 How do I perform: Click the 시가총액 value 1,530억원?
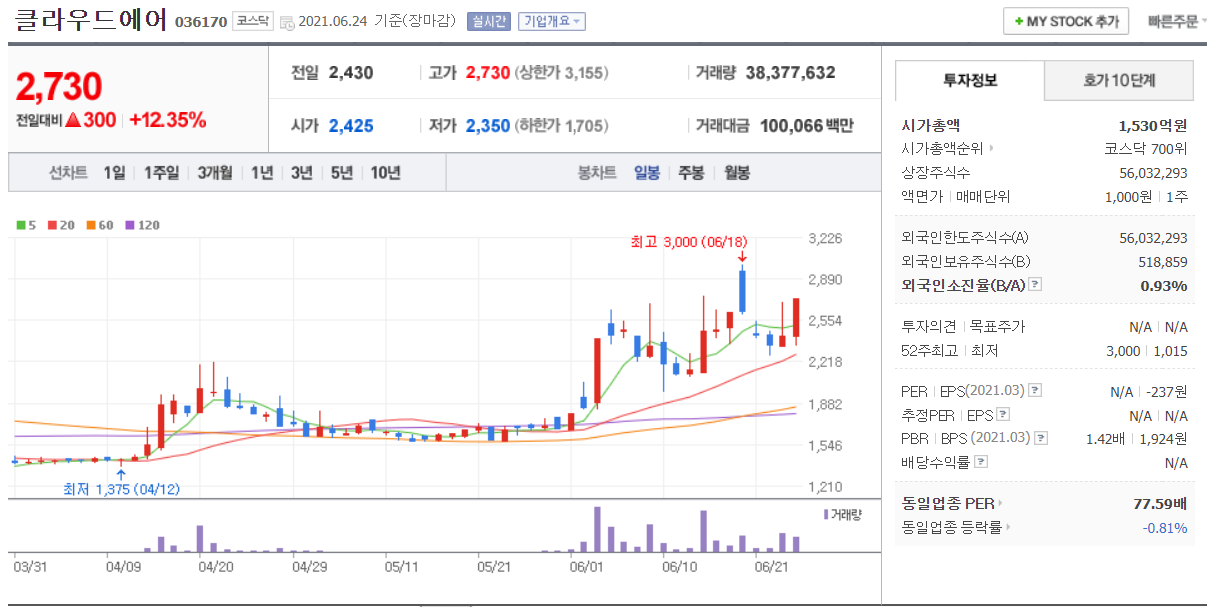click(1153, 125)
